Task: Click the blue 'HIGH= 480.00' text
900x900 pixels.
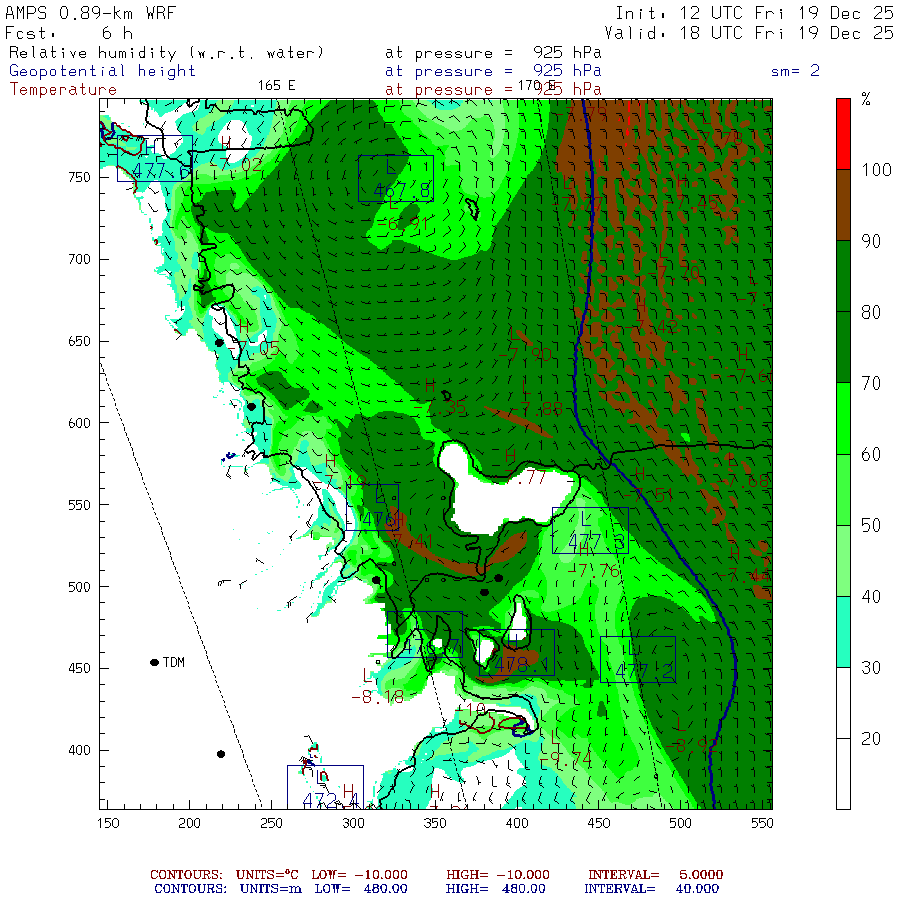Action: (x=496, y=889)
